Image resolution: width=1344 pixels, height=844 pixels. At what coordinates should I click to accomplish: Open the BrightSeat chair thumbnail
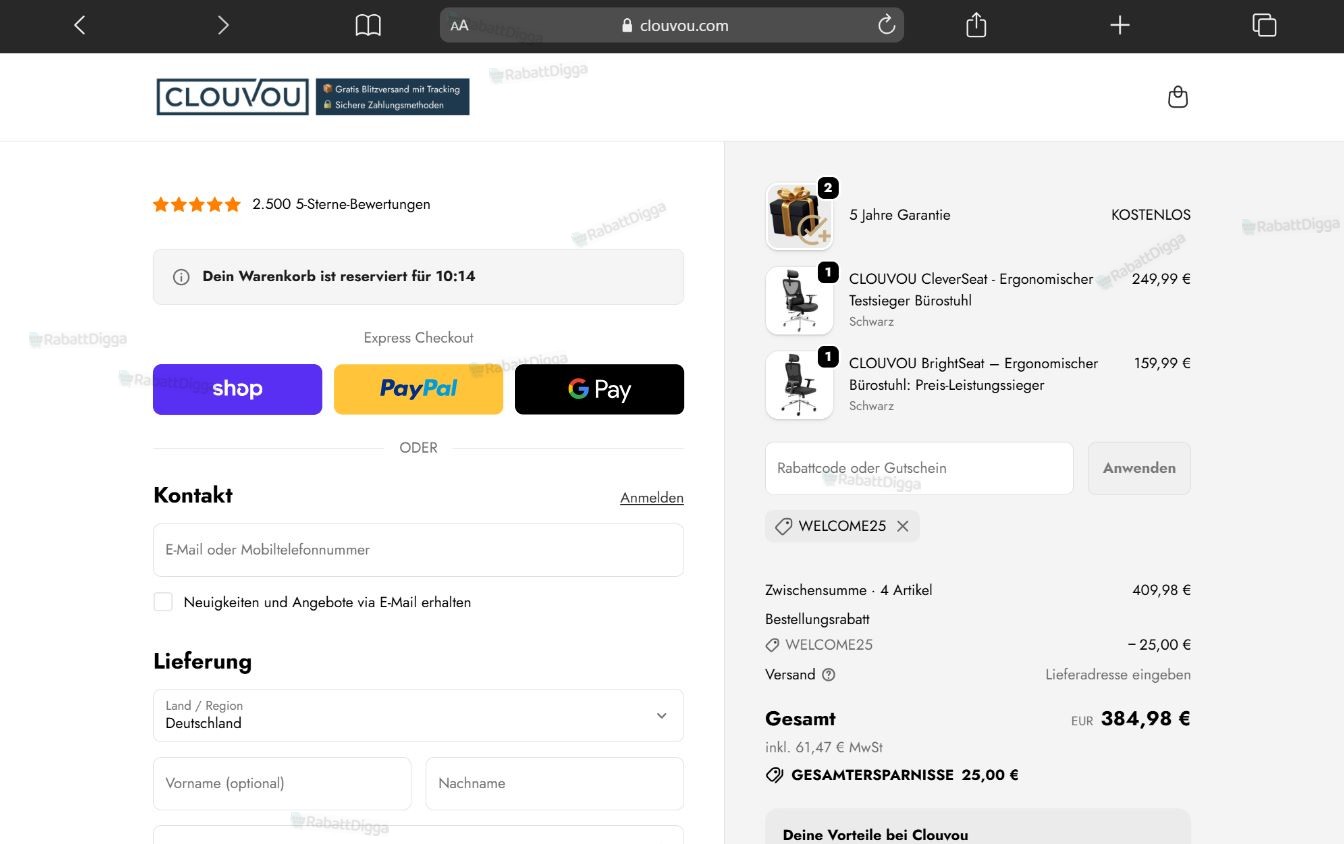coord(799,384)
